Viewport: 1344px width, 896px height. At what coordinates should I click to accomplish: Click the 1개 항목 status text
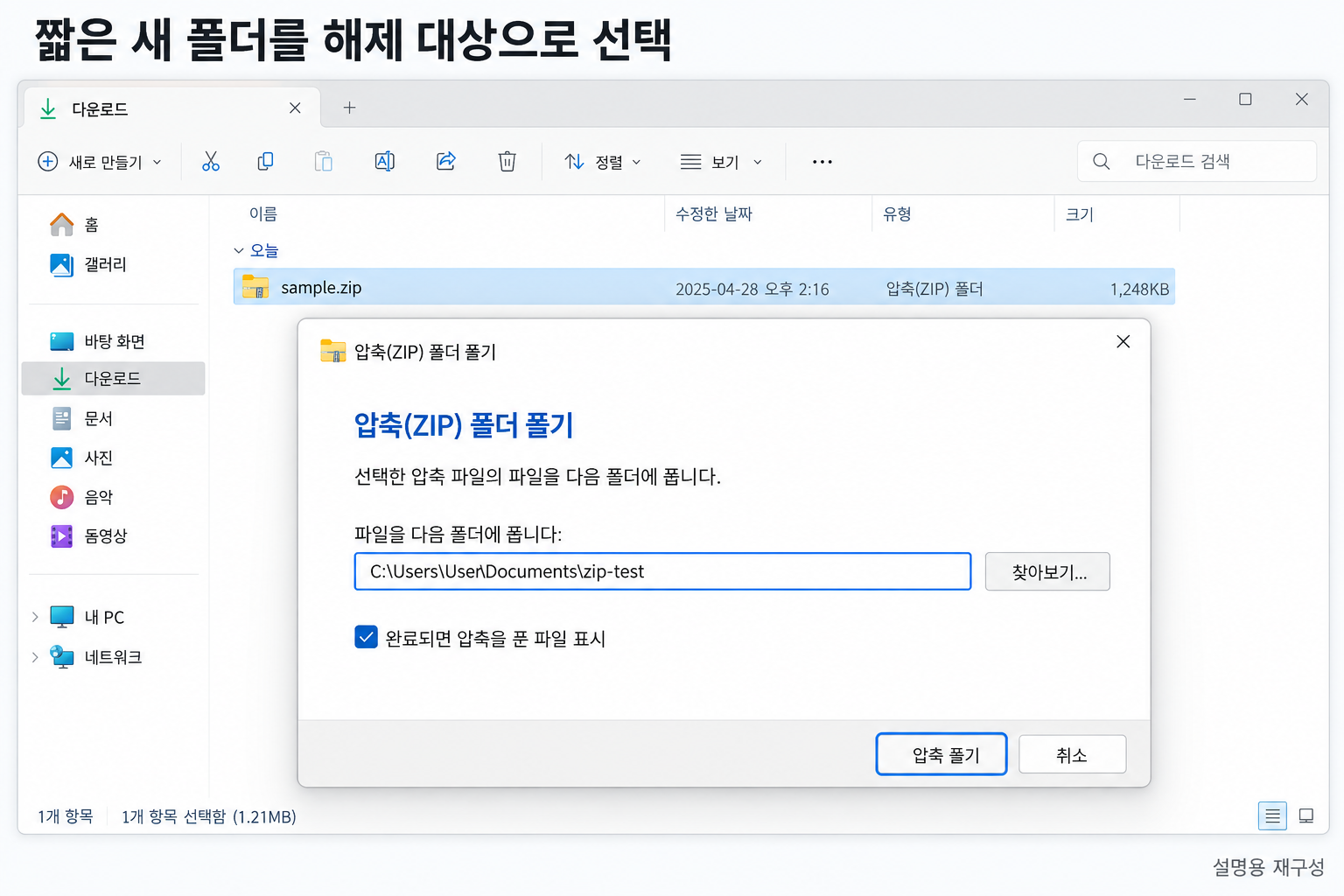click(65, 815)
